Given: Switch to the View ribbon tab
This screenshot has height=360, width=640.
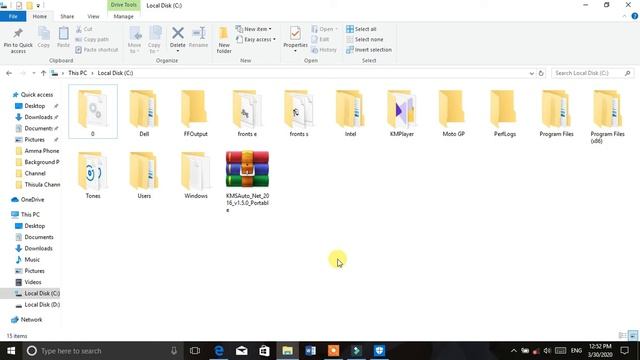Looking at the screenshot, I should point(93,16).
